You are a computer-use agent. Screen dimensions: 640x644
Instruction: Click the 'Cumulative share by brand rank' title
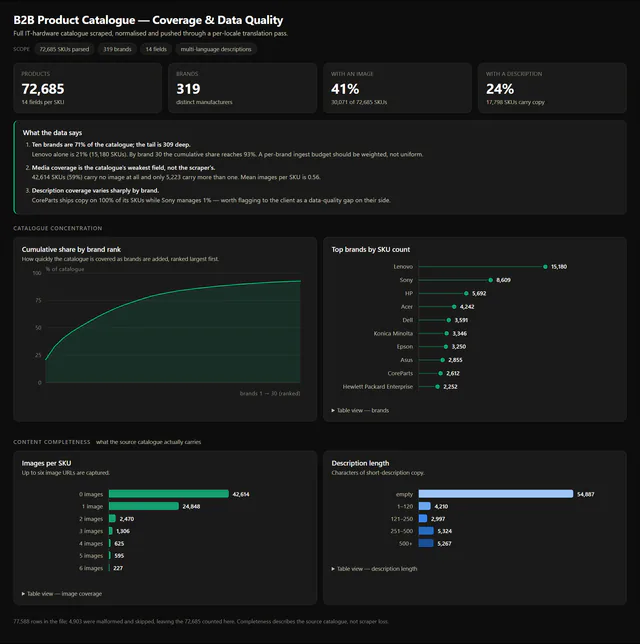tap(71, 250)
